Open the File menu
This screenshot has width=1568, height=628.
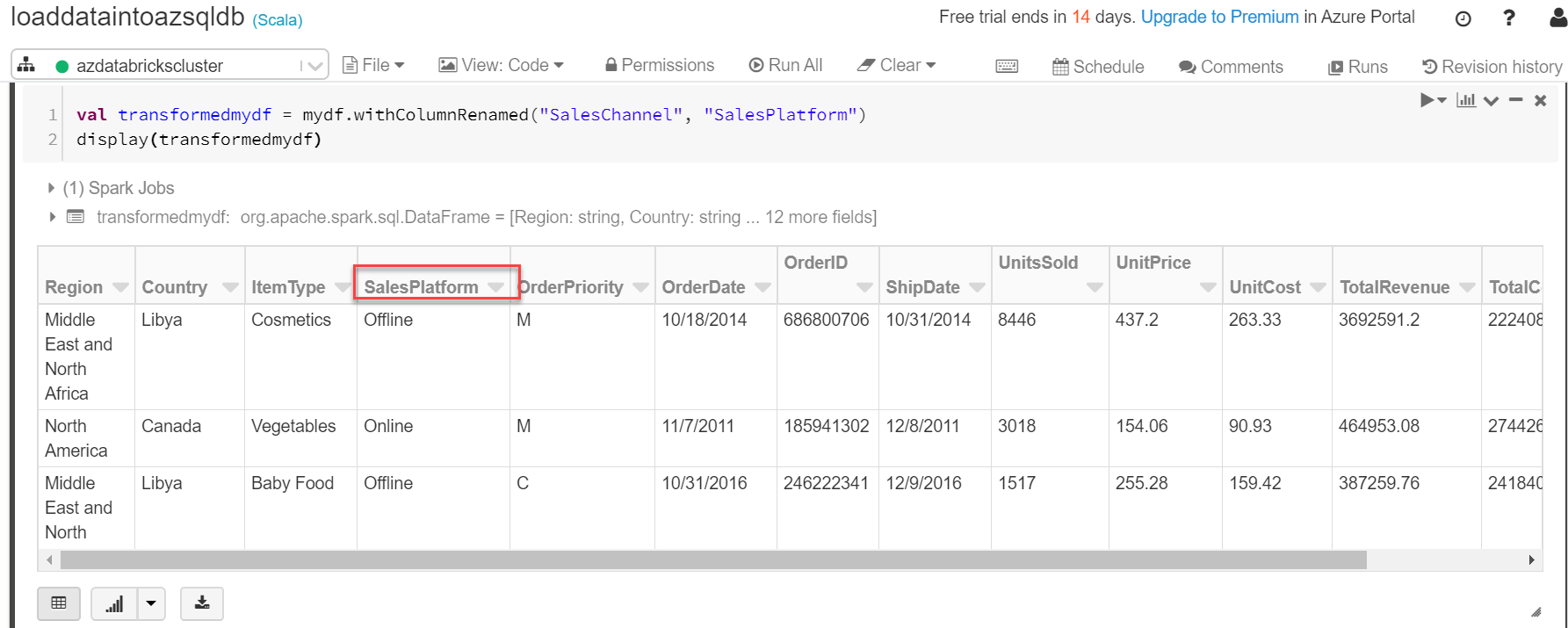tap(373, 66)
